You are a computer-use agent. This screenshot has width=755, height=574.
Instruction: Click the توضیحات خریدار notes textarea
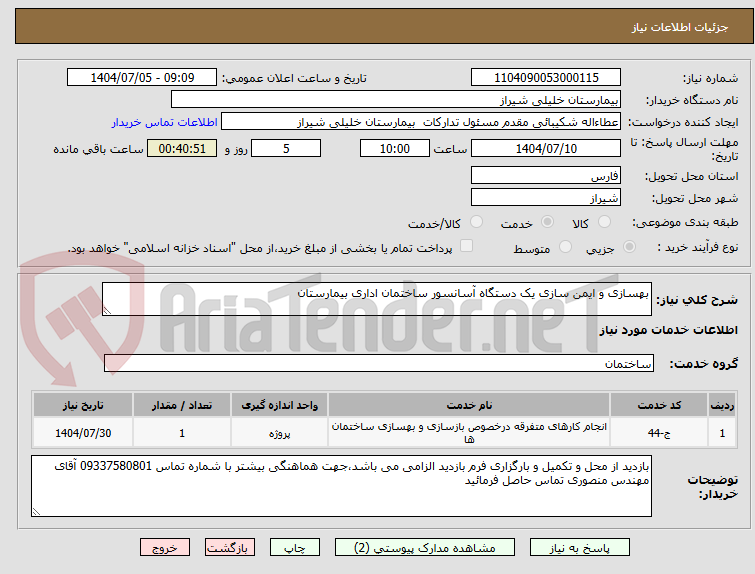[x=341, y=486]
